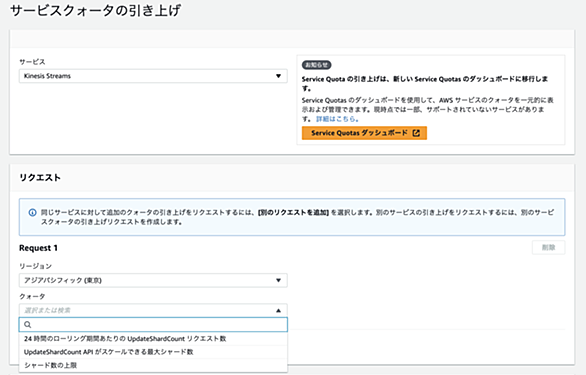Click the リクエスト section heading

click(40, 178)
